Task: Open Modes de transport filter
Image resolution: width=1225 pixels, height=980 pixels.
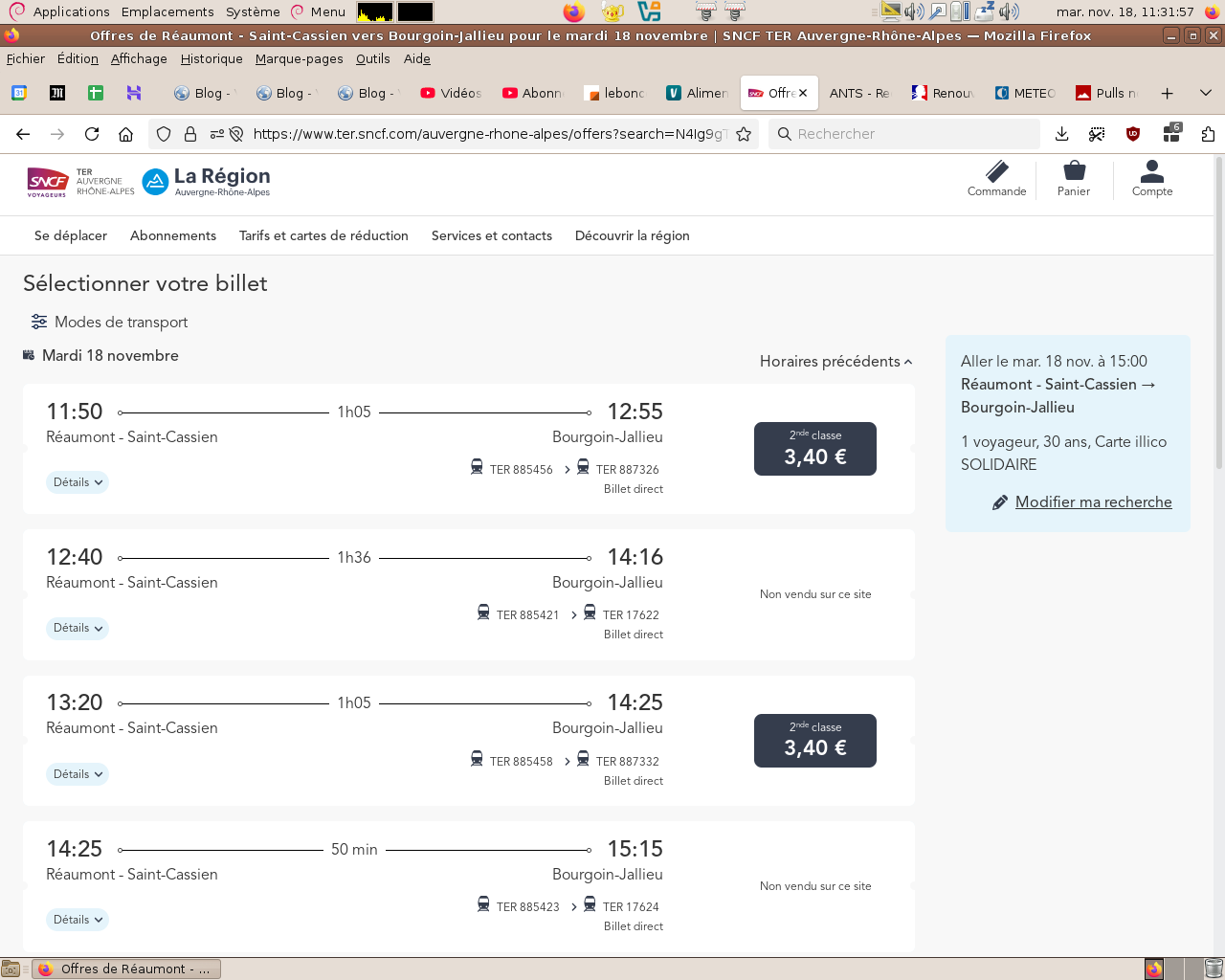Action: (109, 323)
